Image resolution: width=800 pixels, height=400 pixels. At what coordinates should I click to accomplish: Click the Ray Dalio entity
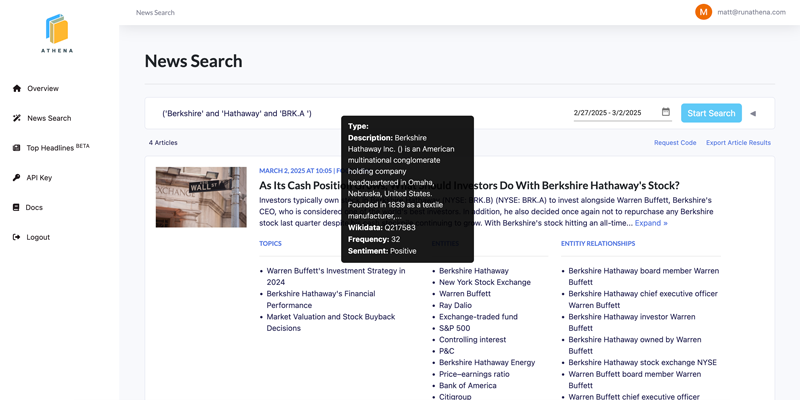456,305
